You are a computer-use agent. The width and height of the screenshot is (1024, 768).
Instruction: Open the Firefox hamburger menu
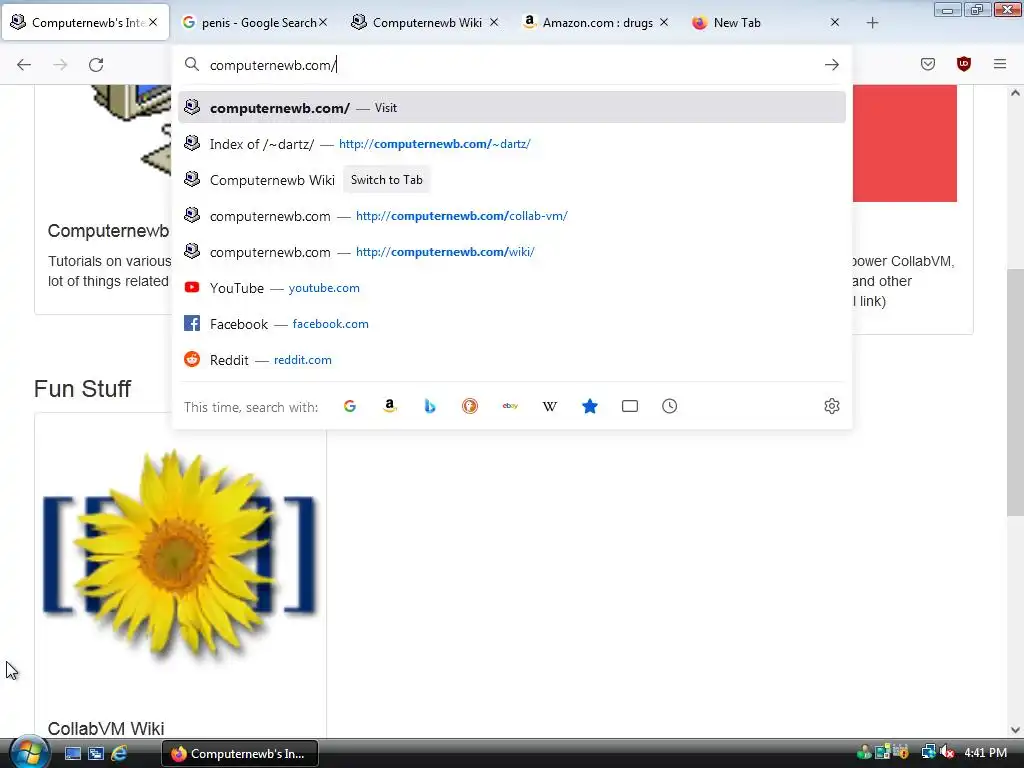[1000, 64]
